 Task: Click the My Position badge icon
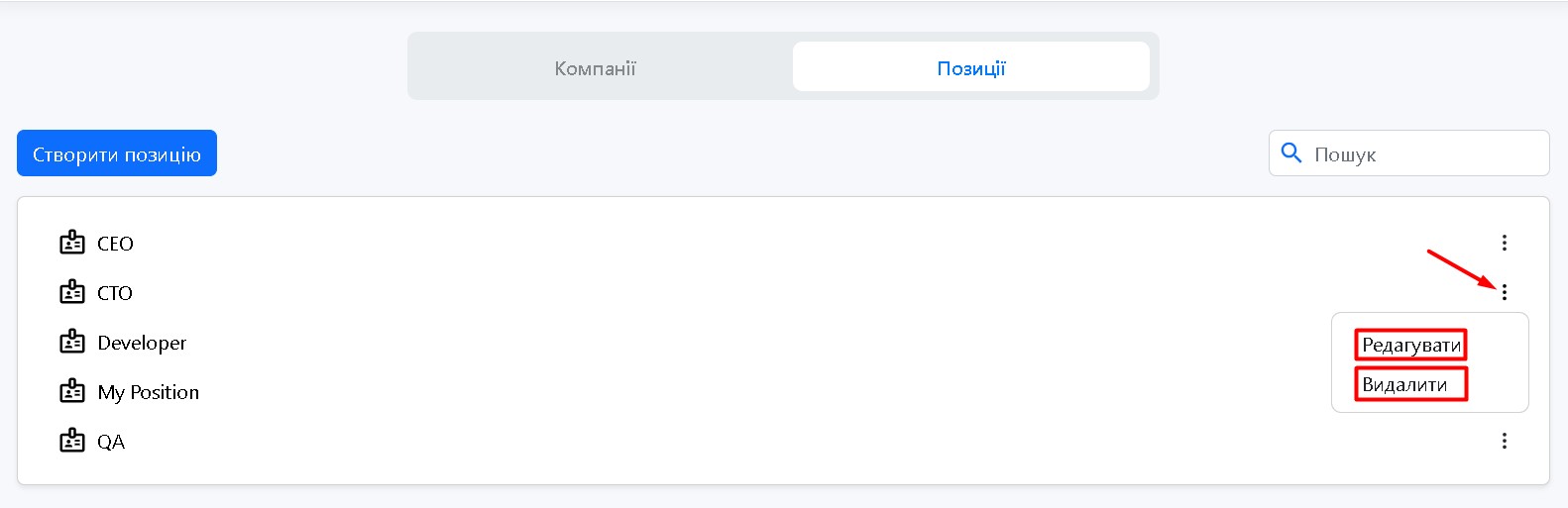(72, 391)
